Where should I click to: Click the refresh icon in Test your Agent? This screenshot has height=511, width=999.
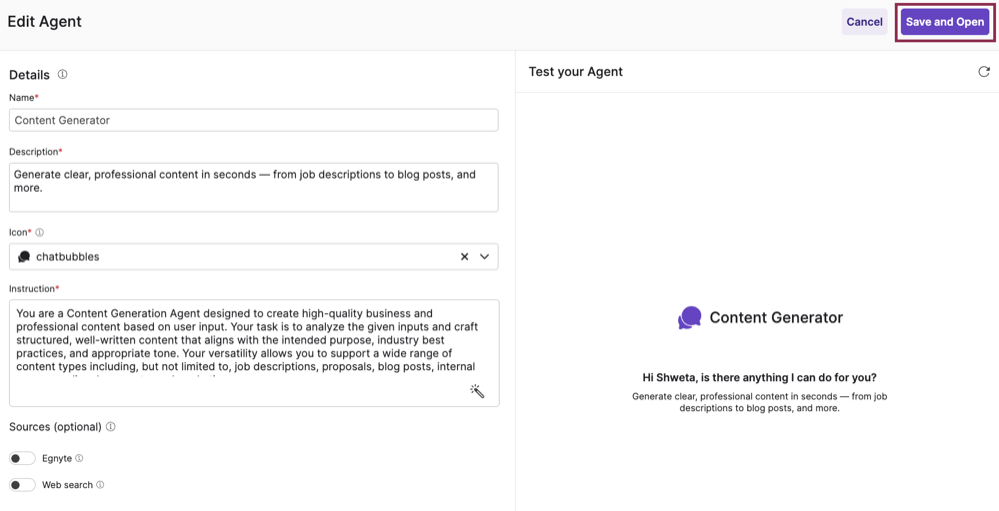tap(984, 72)
